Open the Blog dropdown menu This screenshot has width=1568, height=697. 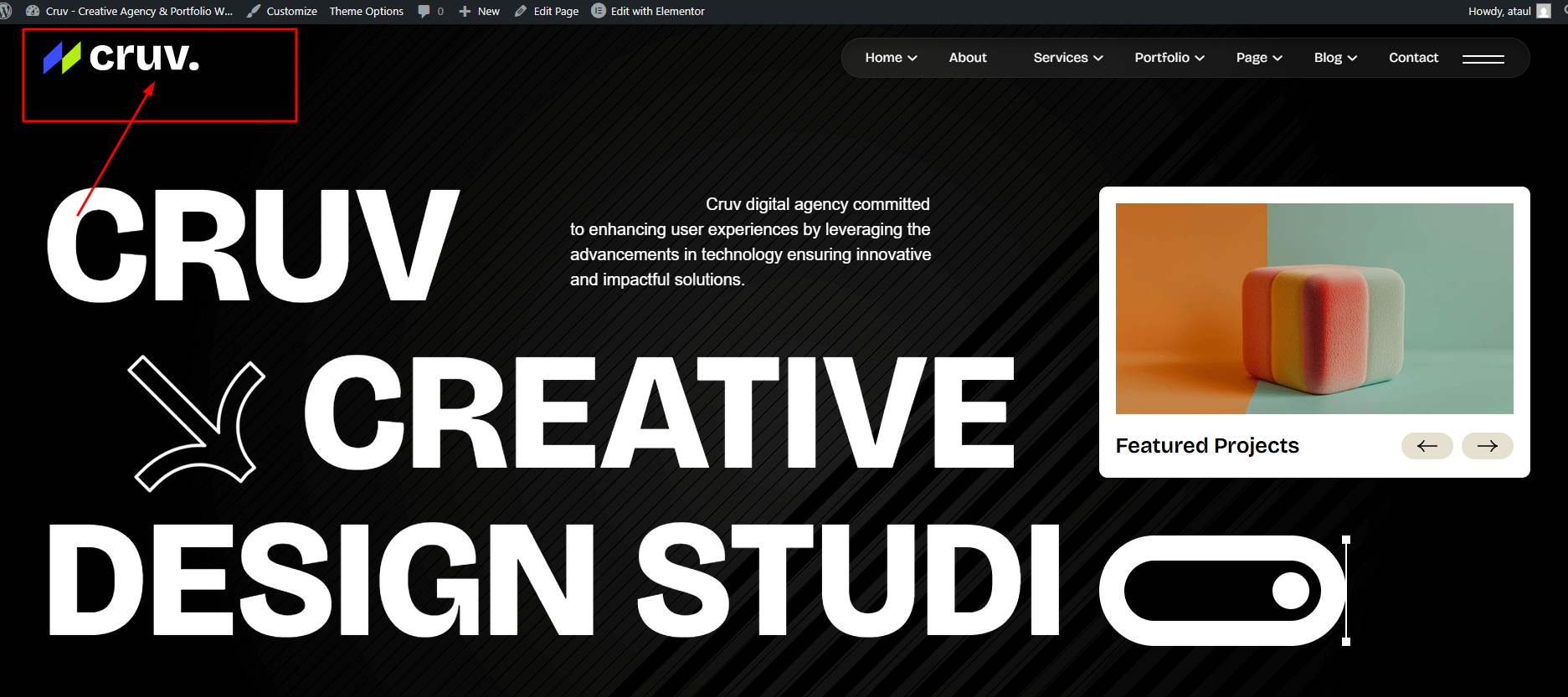1334,58
